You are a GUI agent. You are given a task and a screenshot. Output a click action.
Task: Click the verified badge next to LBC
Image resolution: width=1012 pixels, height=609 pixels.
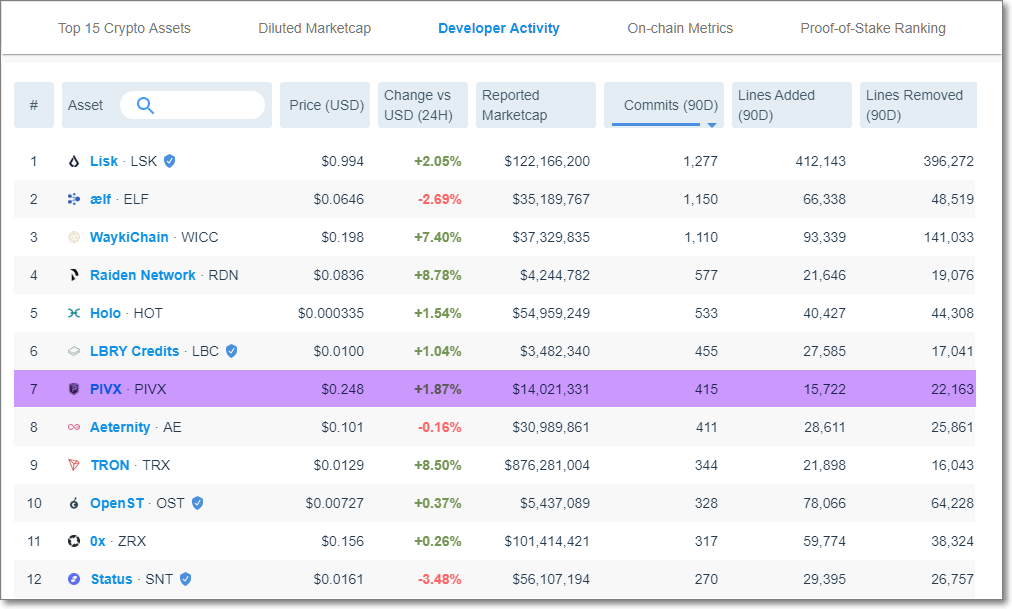pos(232,352)
